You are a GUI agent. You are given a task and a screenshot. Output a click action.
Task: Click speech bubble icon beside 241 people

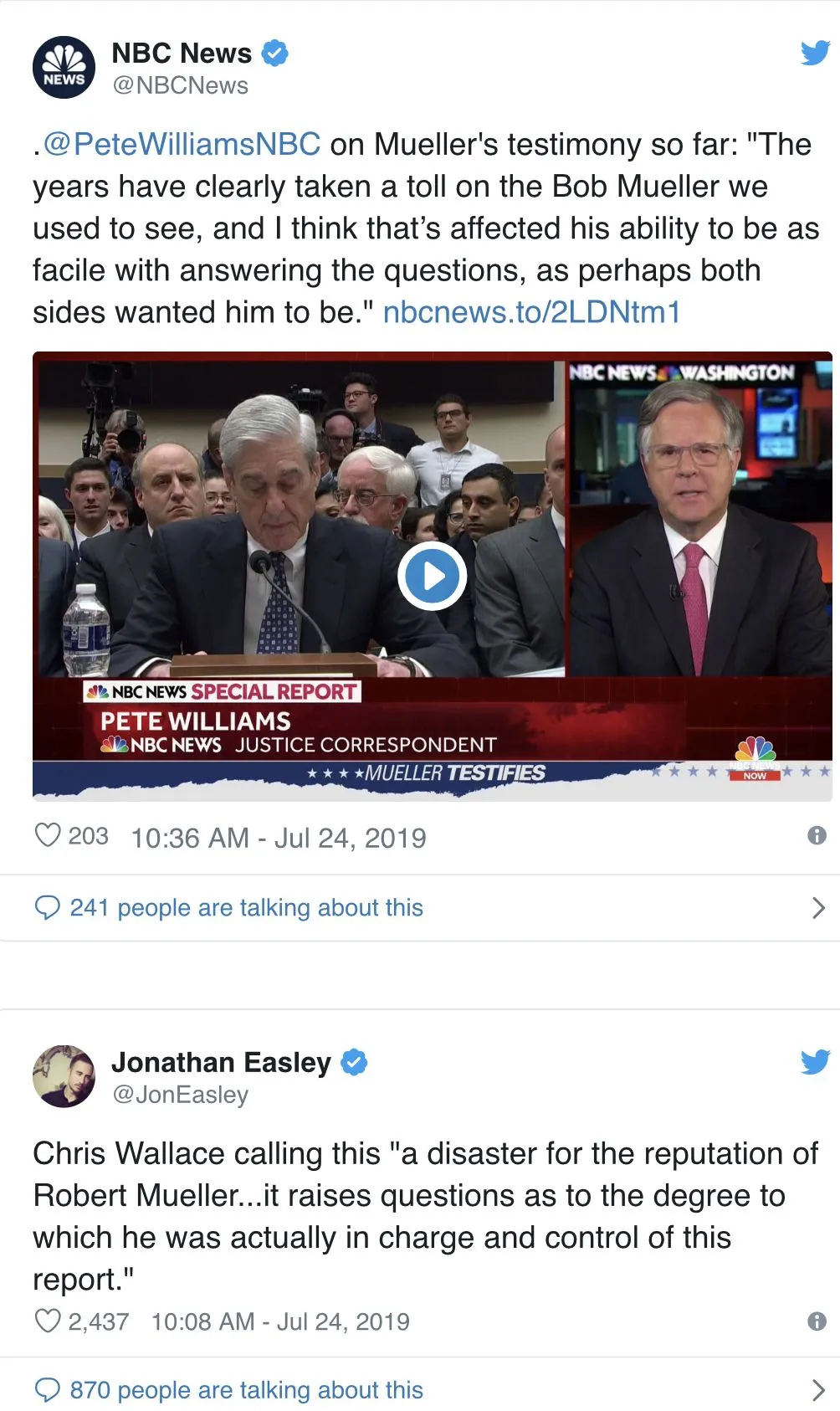48,907
